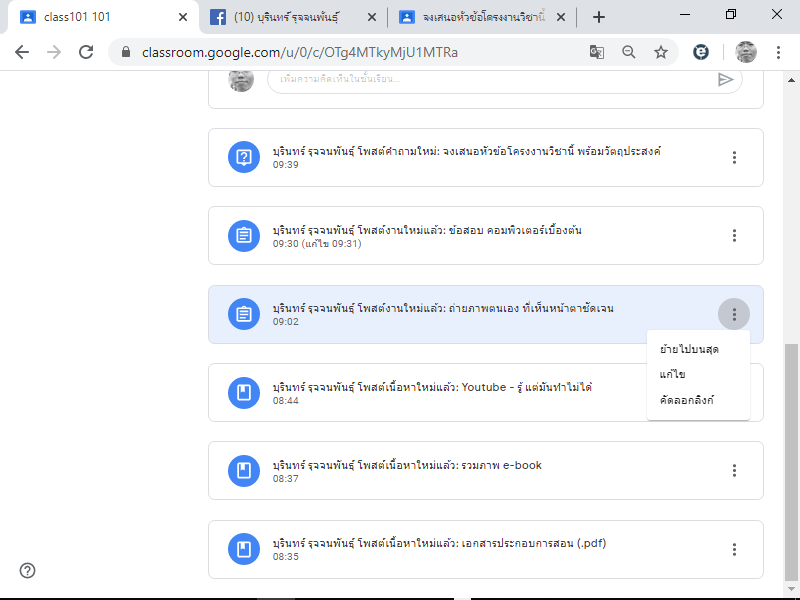
Task: Open Chrome profile avatar
Action: tap(745, 52)
